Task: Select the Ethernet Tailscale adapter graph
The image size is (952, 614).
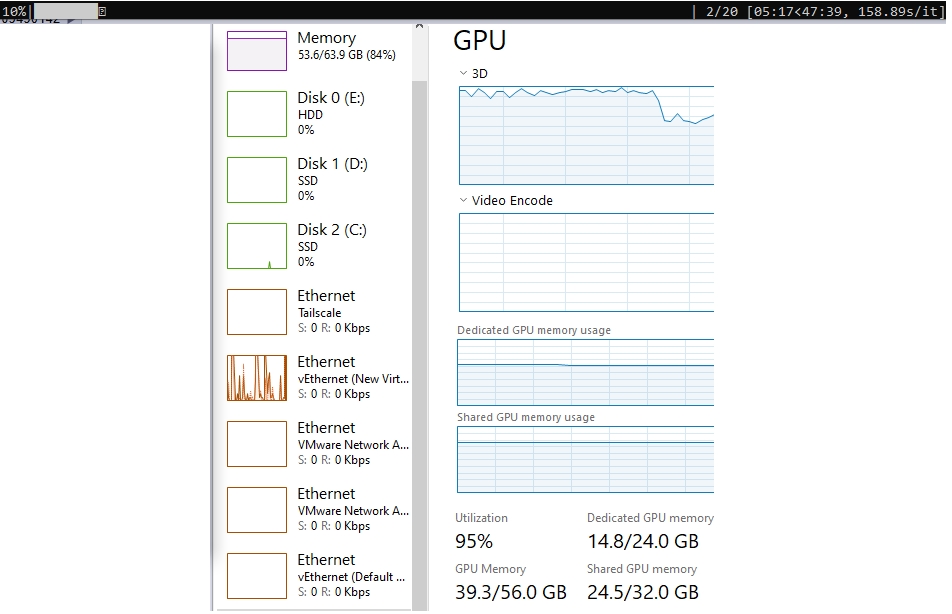Action: [257, 312]
